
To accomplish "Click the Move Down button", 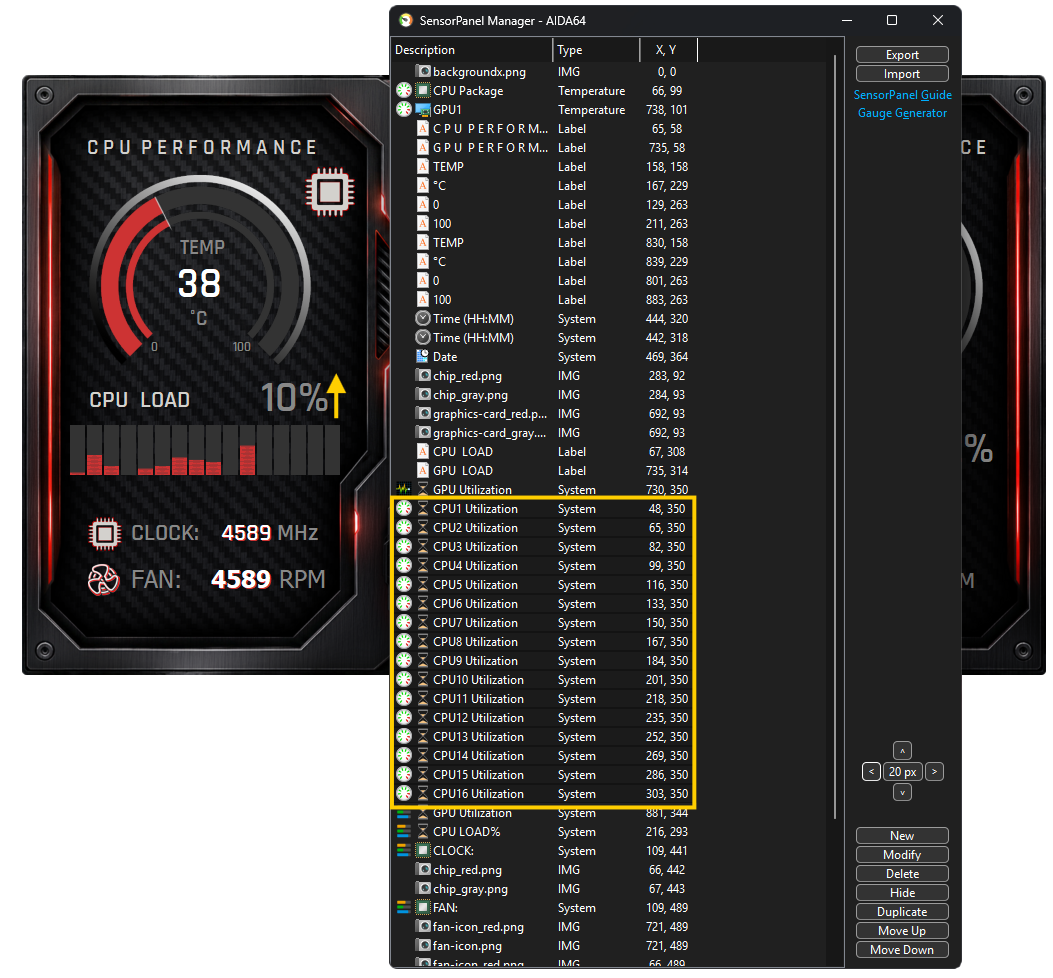I will click(x=902, y=950).
